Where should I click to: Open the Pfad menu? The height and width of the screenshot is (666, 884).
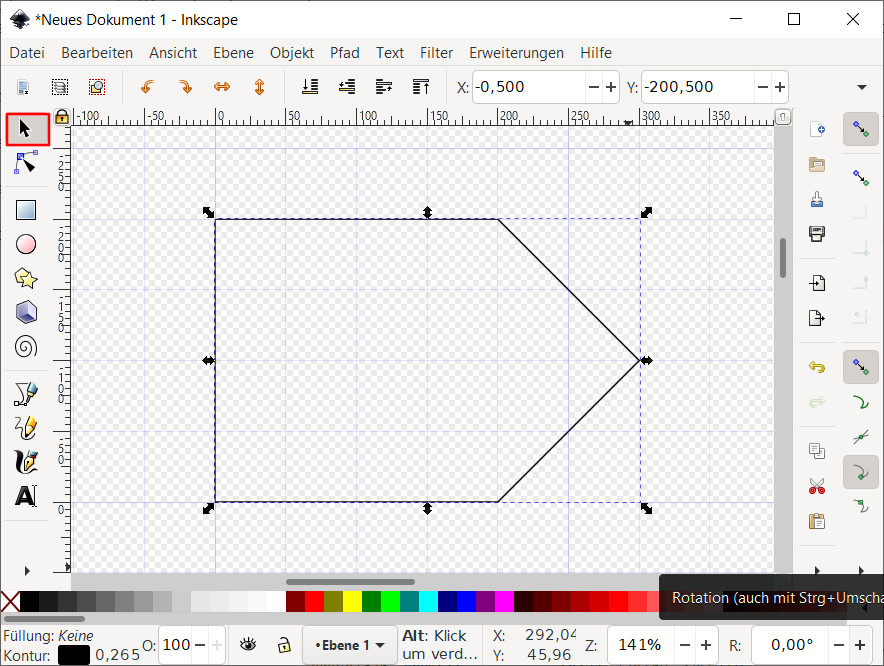point(344,53)
